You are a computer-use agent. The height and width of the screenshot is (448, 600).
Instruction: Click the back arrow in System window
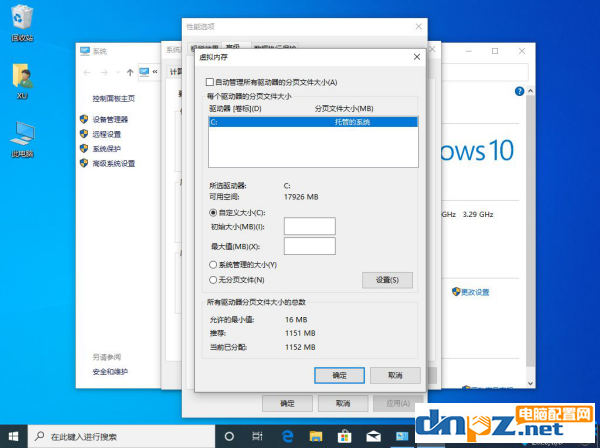click(87, 72)
